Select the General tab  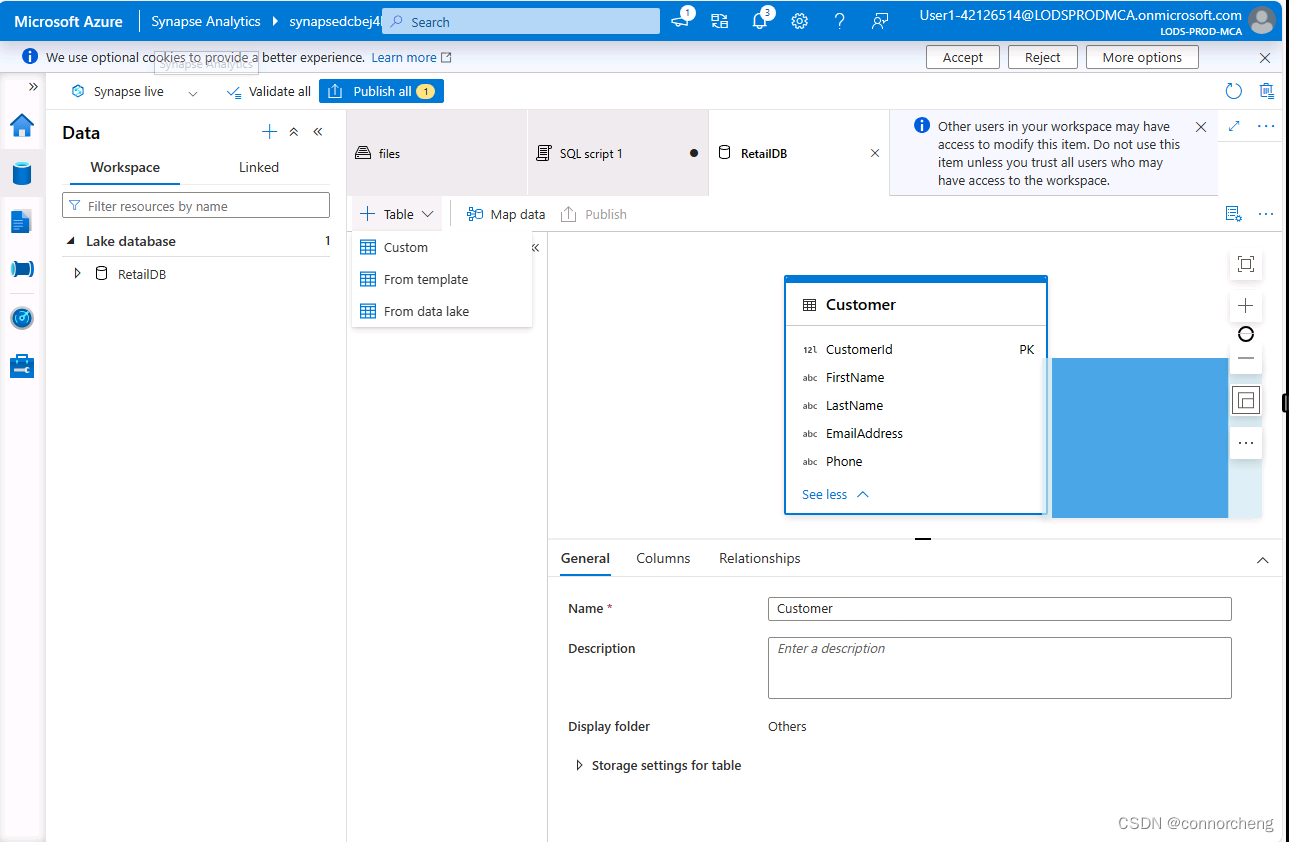tap(585, 558)
